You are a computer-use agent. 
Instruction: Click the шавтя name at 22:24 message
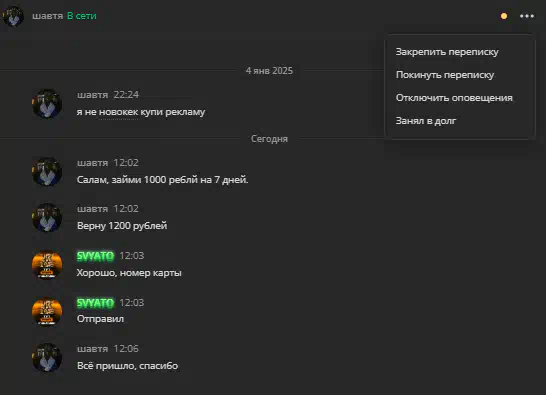[92, 95]
